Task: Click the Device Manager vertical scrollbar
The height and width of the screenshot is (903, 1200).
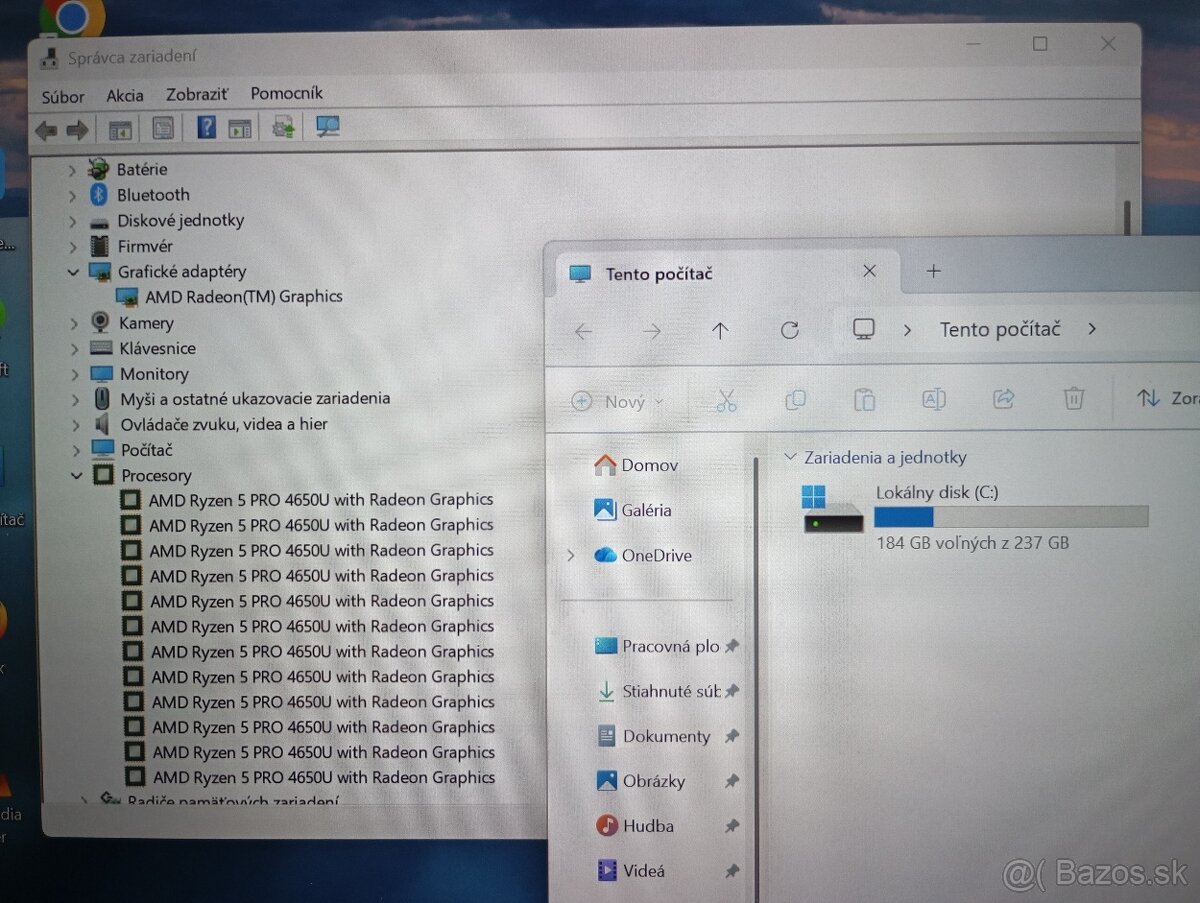Action: [1129, 218]
